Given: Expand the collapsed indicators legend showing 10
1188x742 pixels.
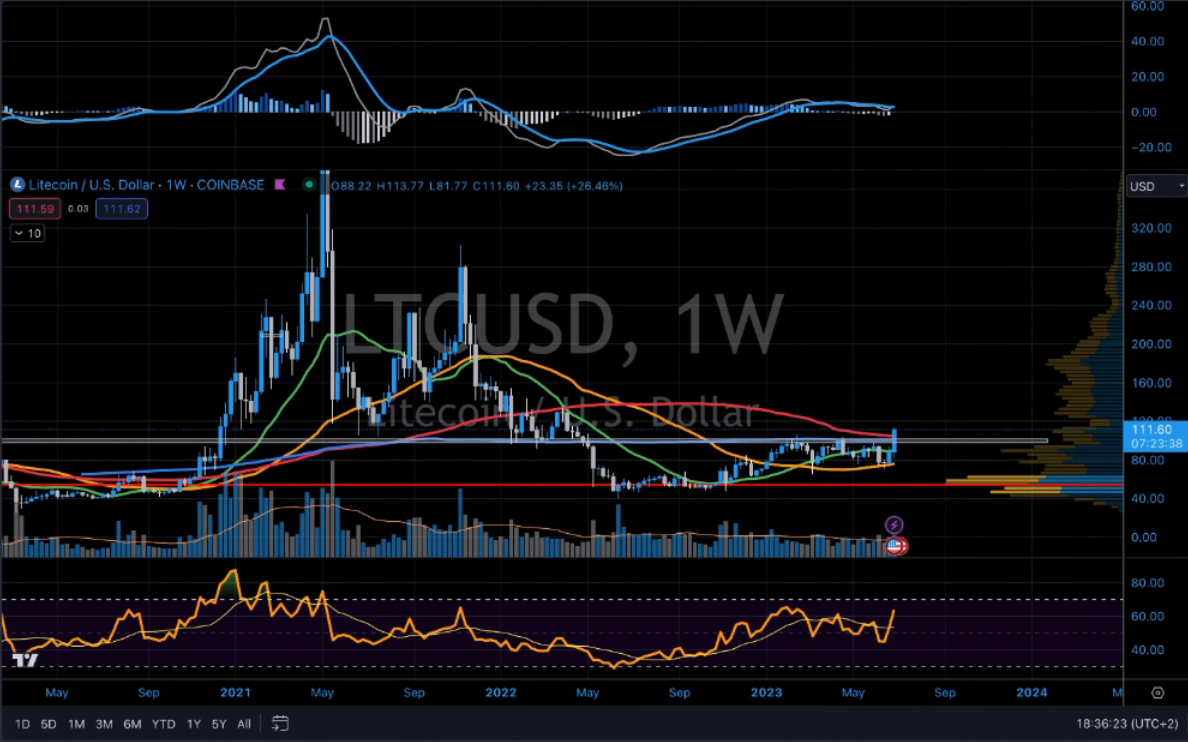Looking at the screenshot, I should 27,233.
